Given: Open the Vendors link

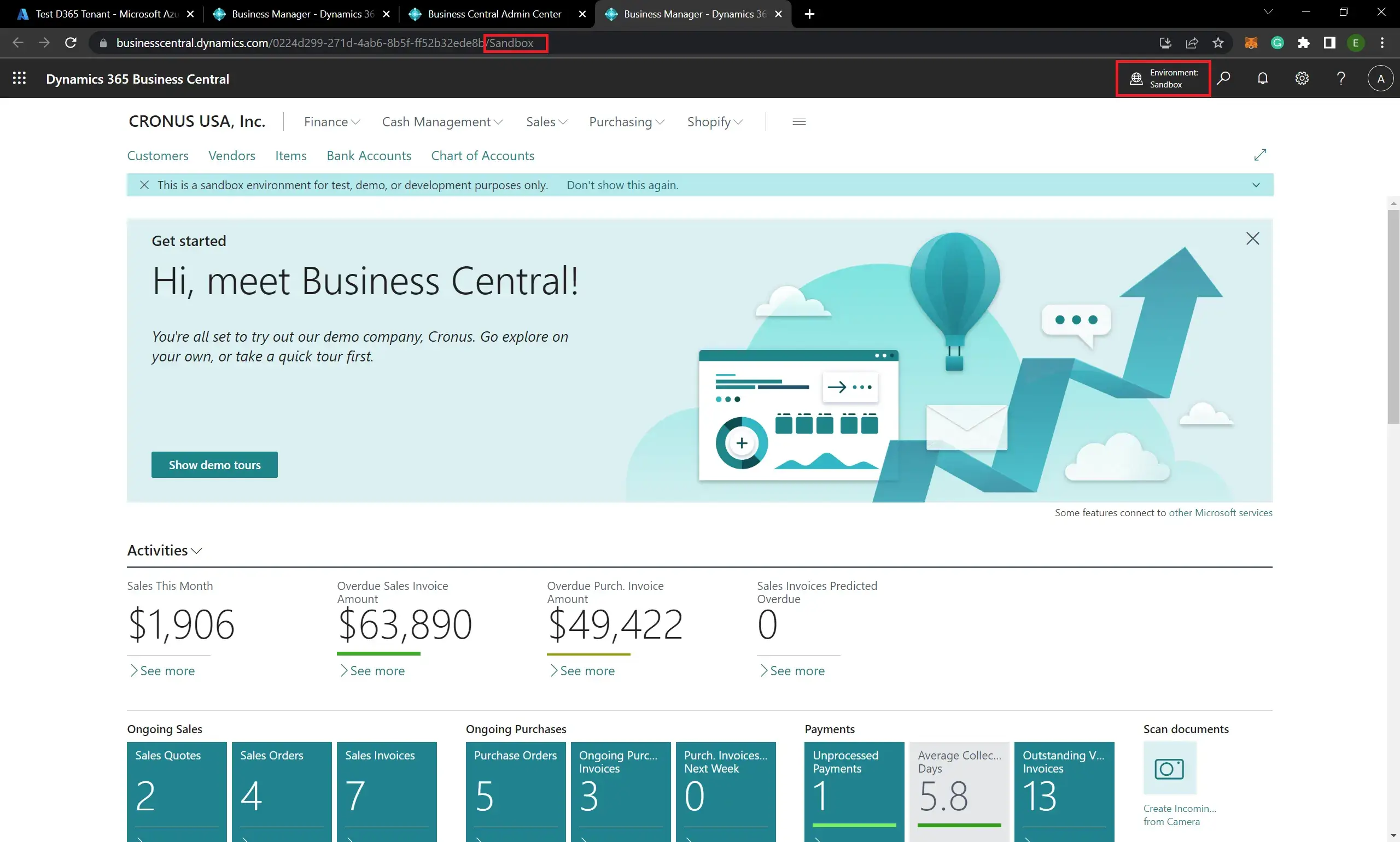Looking at the screenshot, I should coord(231,155).
